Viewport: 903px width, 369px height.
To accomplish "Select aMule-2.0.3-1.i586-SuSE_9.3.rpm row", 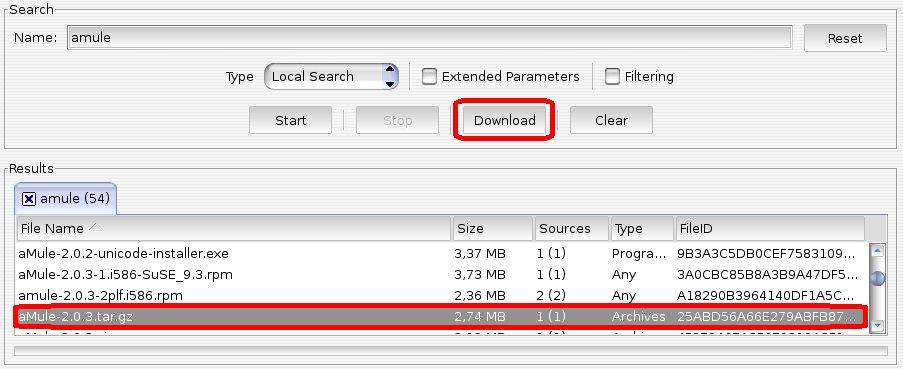I will (x=441, y=275).
